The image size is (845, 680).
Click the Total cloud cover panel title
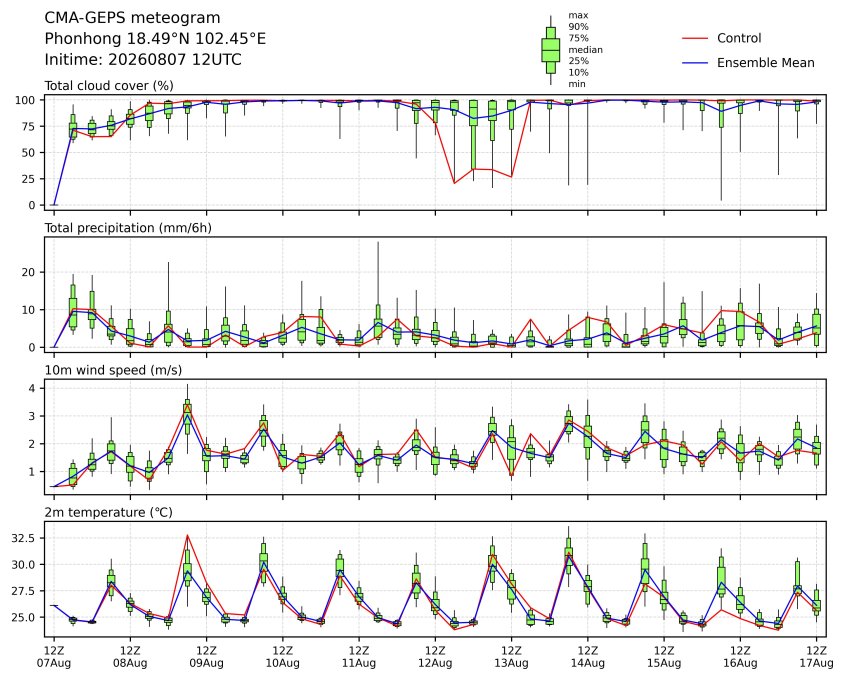[x=109, y=86]
